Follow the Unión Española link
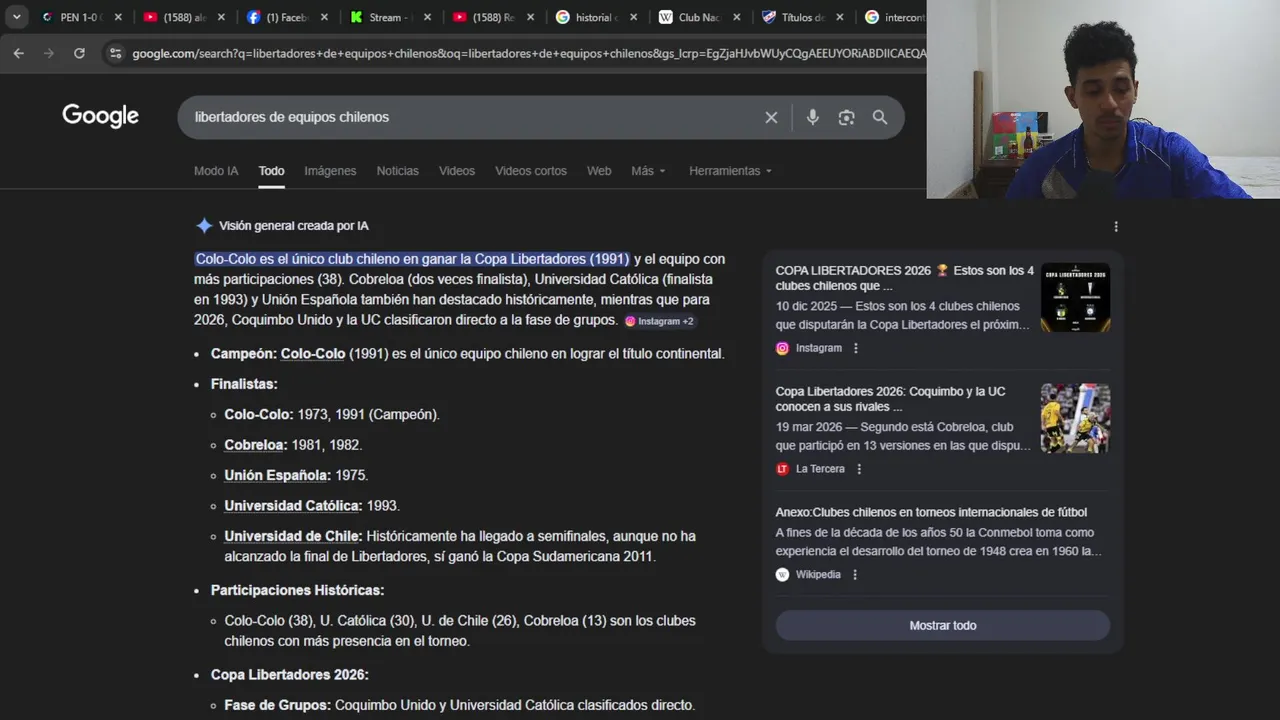This screenshot has width=1280, height=720. (276, 475)
